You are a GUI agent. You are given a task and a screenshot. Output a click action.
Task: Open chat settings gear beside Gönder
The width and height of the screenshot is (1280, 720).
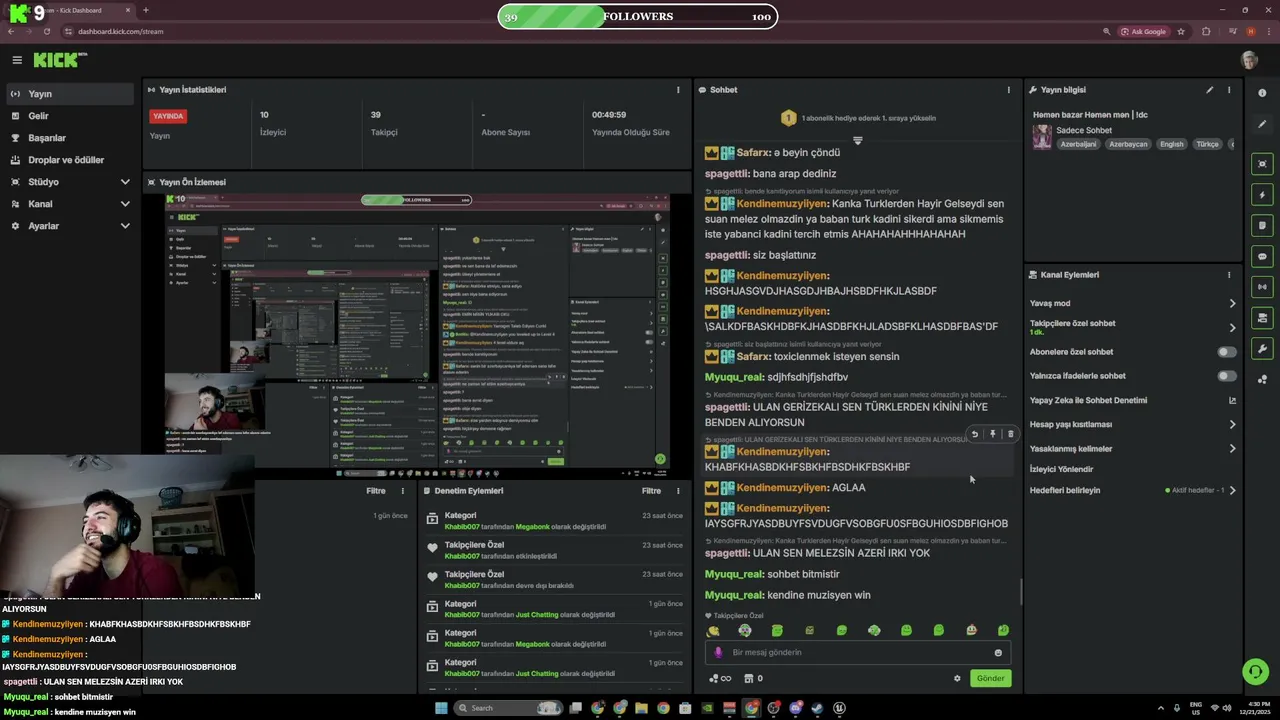[957, 678]
